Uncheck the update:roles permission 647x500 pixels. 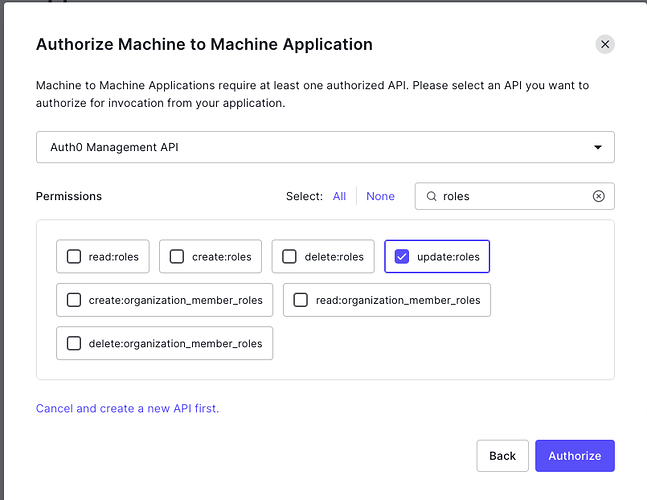point(402,257)
